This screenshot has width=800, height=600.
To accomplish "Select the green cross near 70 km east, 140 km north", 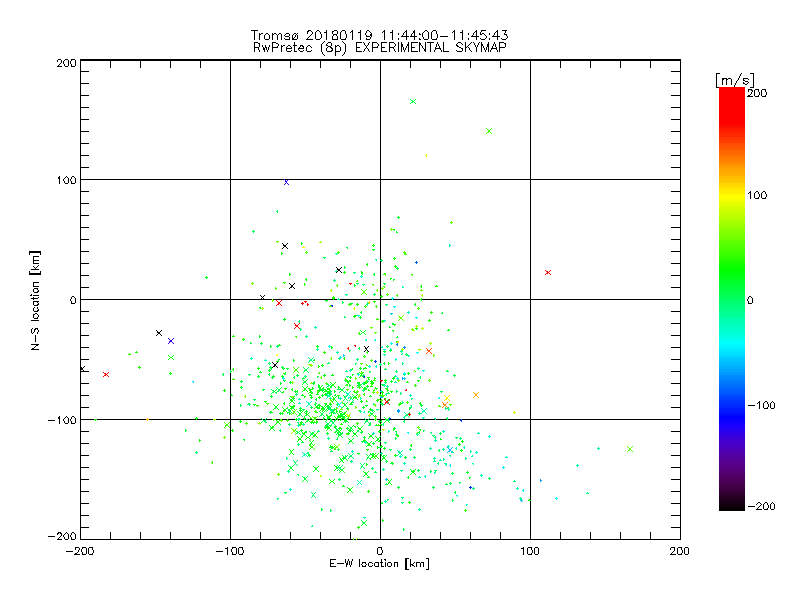I will (489, 131).
